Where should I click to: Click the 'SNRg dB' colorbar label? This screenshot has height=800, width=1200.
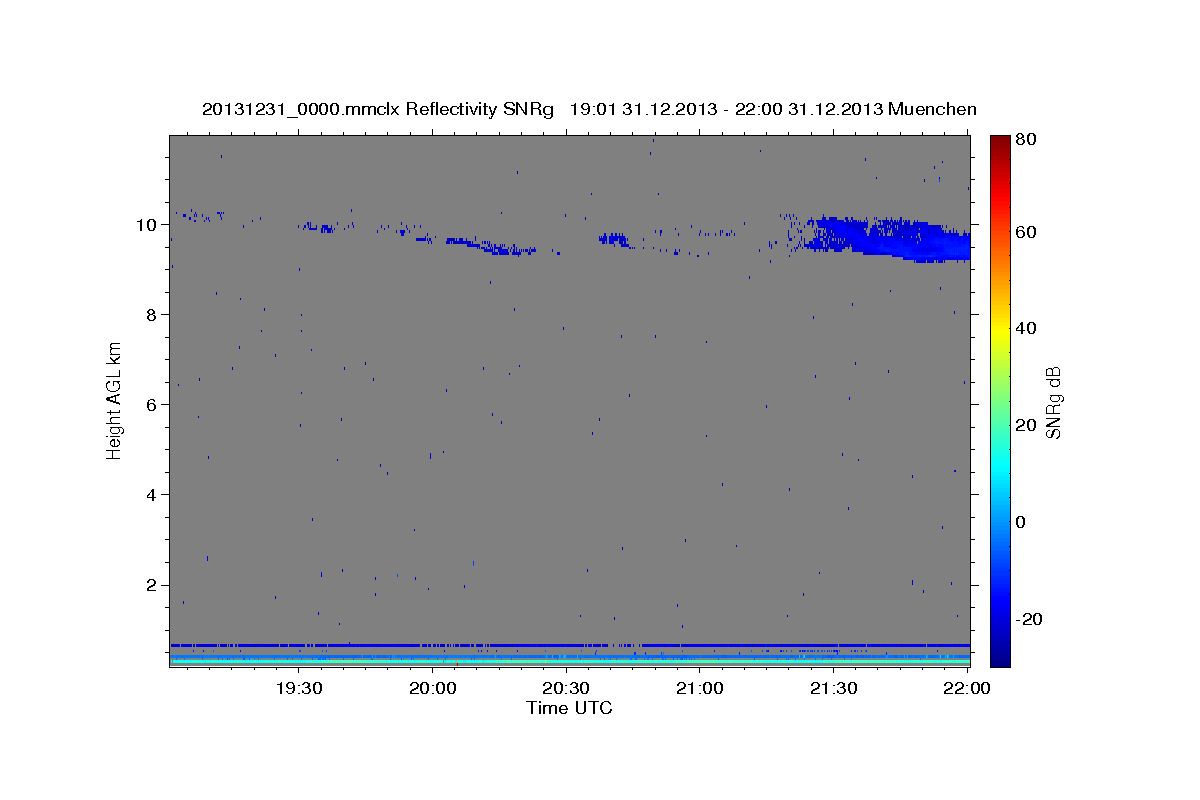point(1053,402)
